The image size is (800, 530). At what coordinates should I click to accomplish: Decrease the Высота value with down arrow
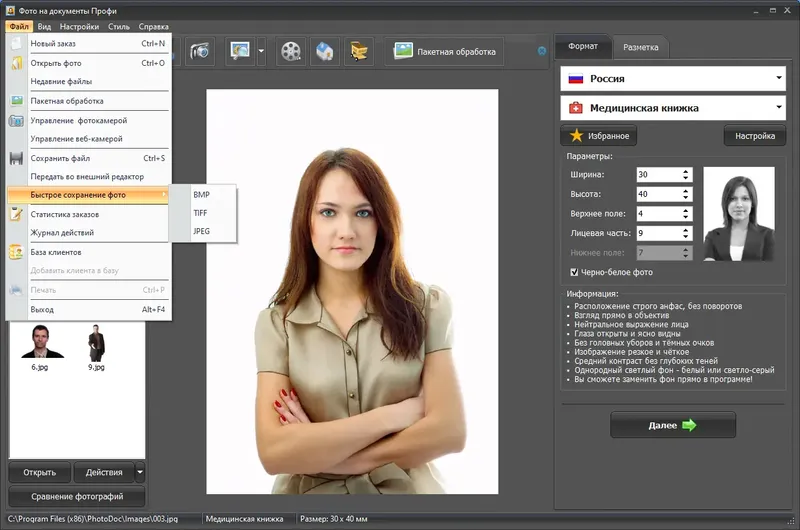coord(685,198)
